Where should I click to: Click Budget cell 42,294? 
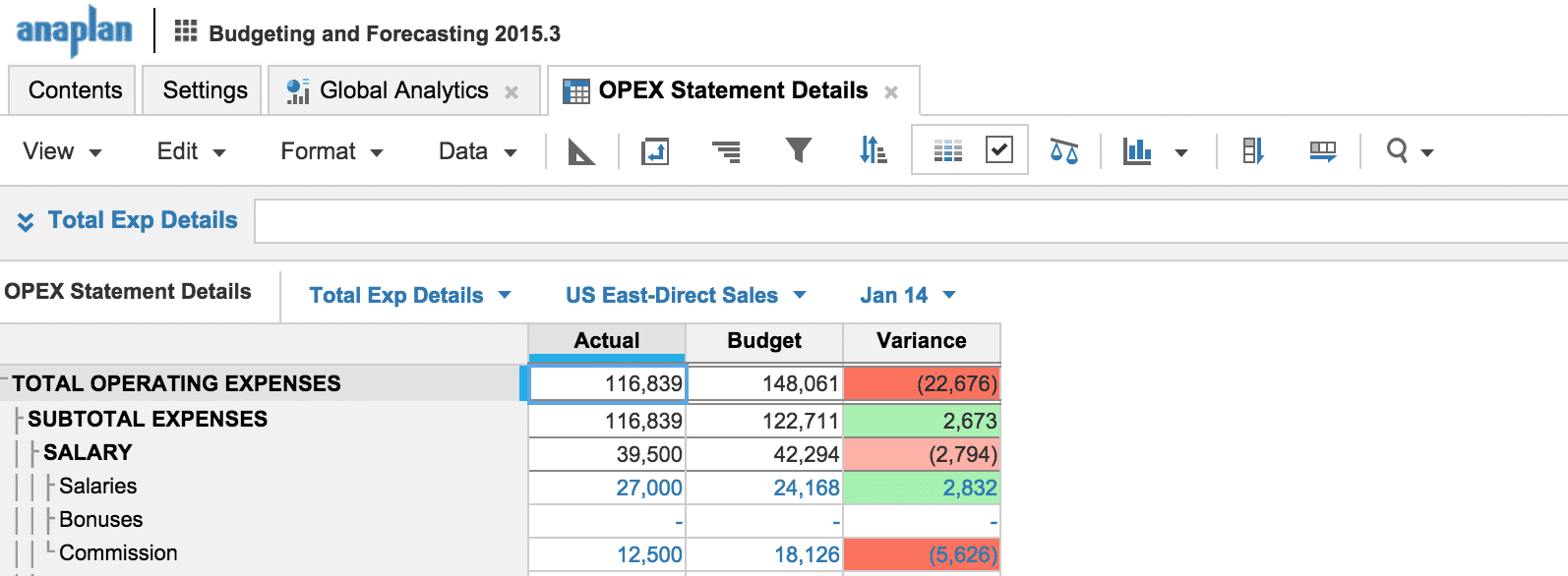point(764,454)
